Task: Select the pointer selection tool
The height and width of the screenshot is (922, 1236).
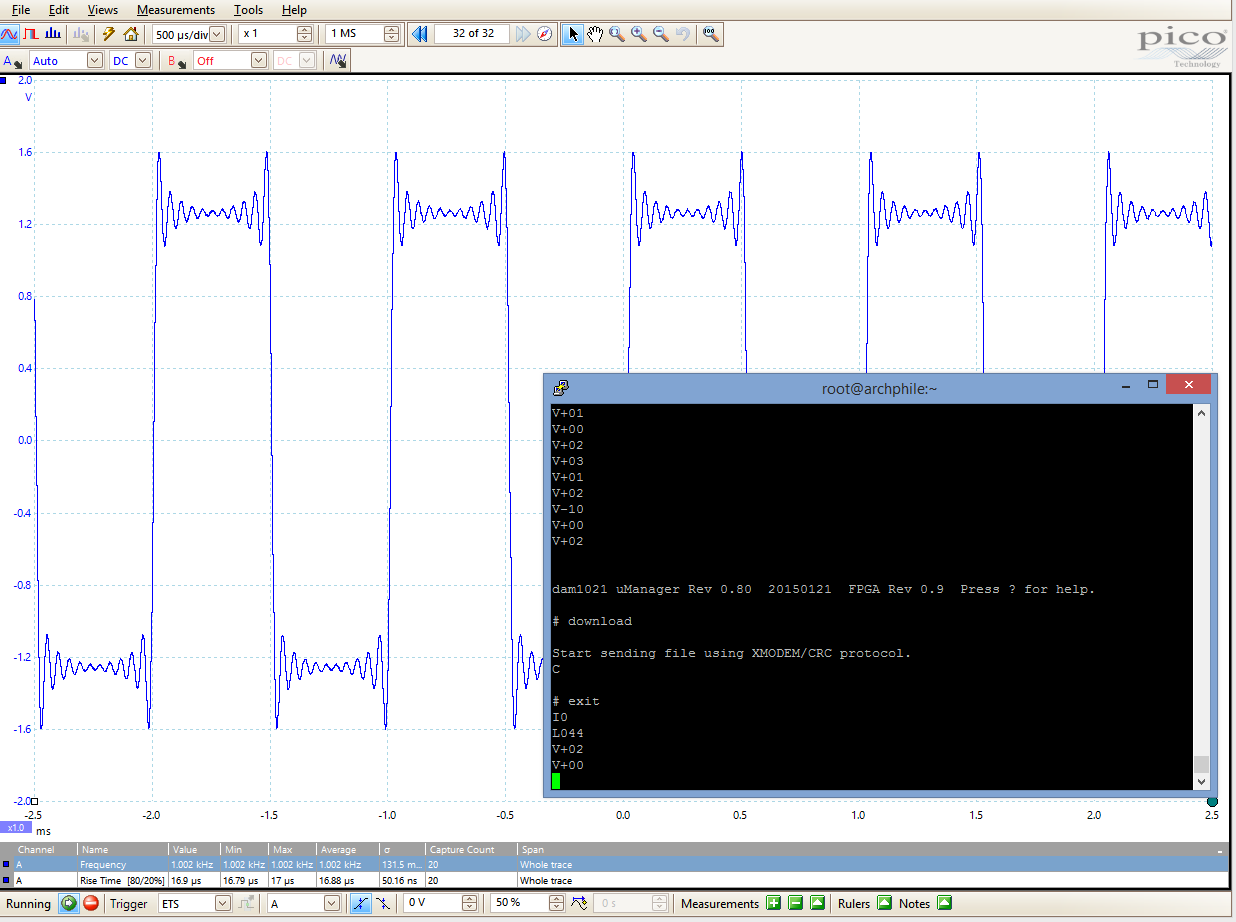Action: pos(573,34)
